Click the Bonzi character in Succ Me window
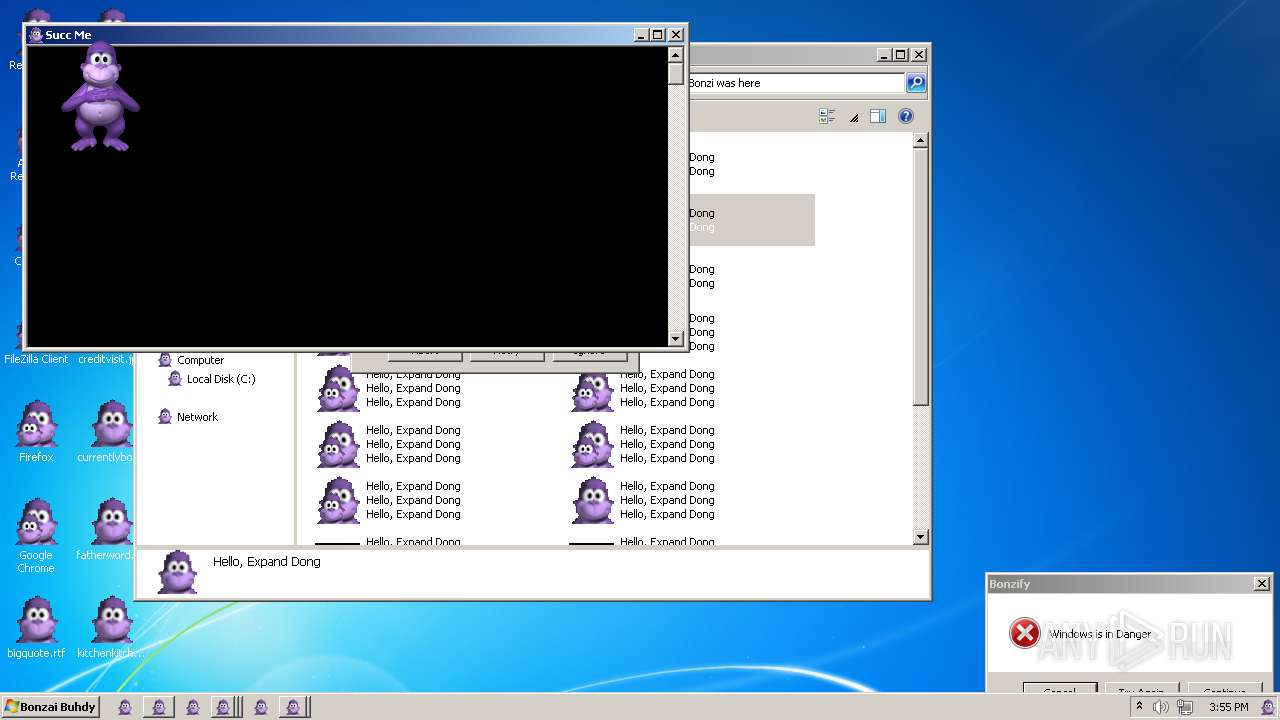The image size is (1280, 720). 100,98
